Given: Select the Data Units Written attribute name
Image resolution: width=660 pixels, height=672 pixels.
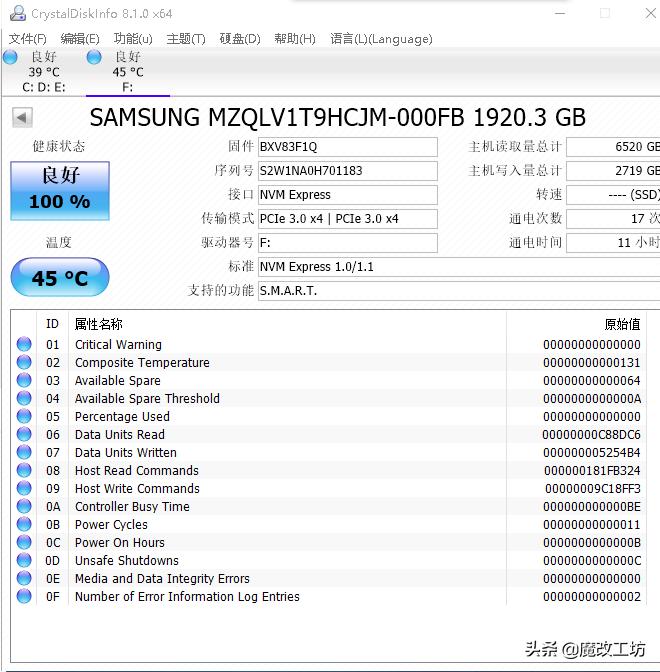Looking at the screenshot, I should 126,453.
